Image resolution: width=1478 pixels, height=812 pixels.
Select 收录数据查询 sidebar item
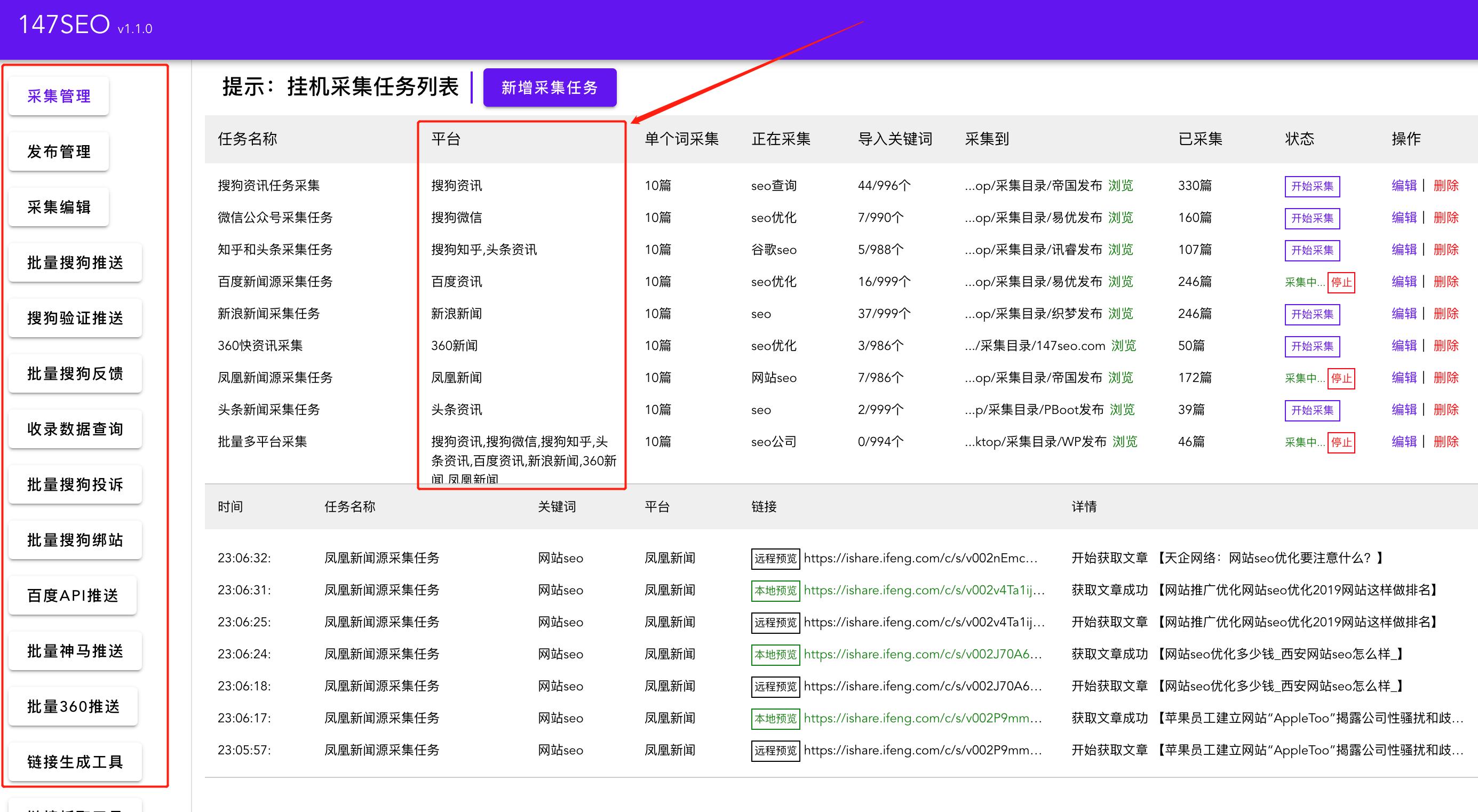pos(75,428)
